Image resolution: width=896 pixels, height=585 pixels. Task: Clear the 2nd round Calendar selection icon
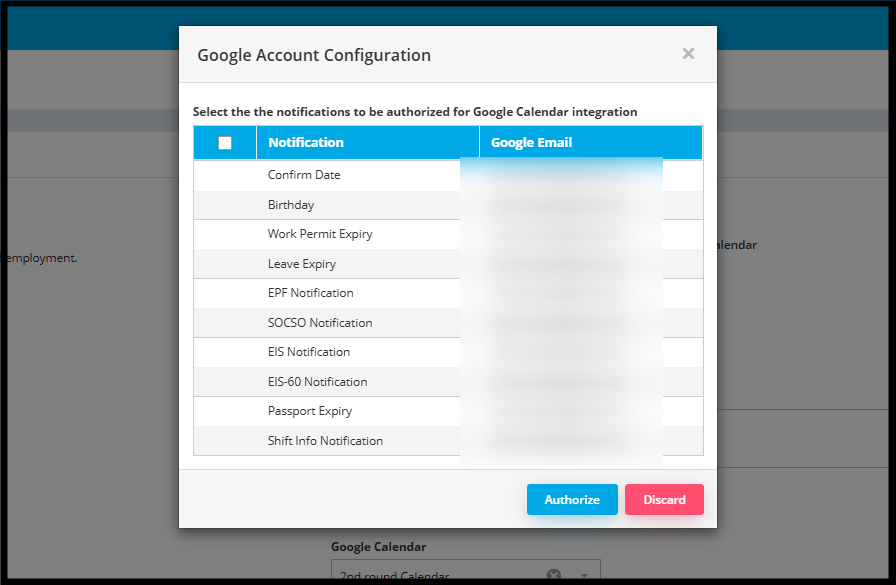click(554, 575)
